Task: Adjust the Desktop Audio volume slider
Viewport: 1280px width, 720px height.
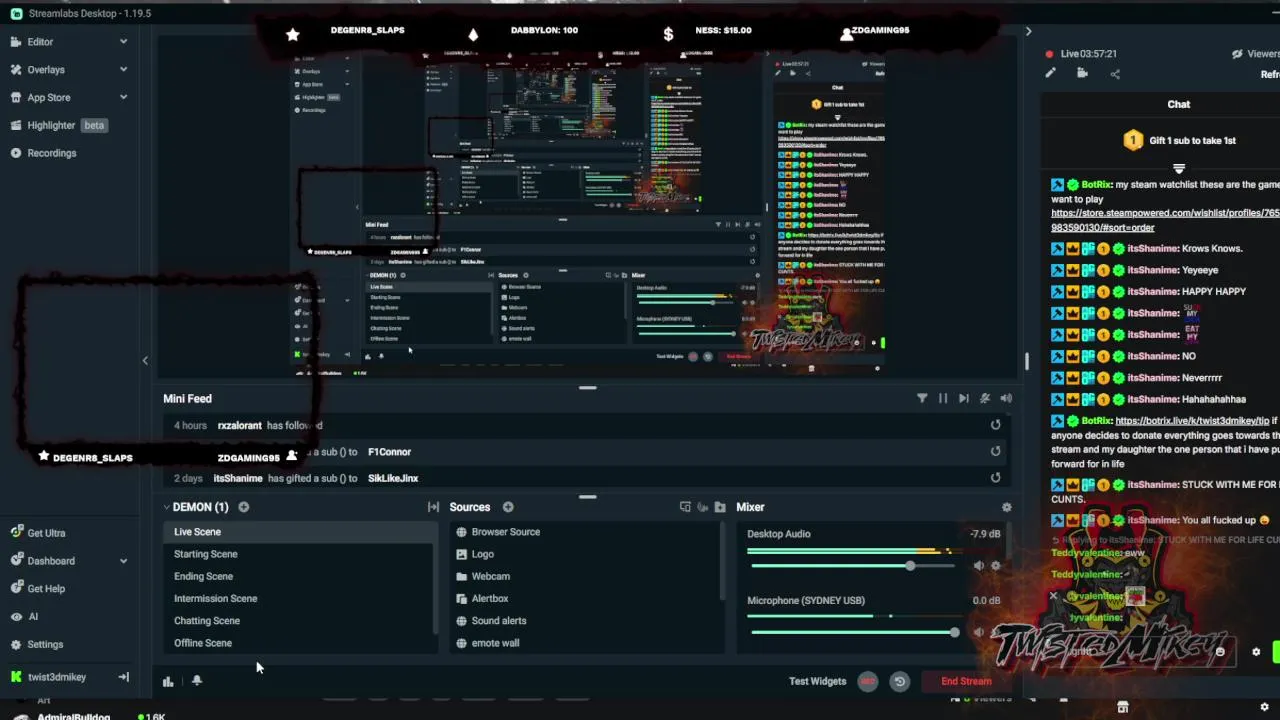Action: [910, 566]
